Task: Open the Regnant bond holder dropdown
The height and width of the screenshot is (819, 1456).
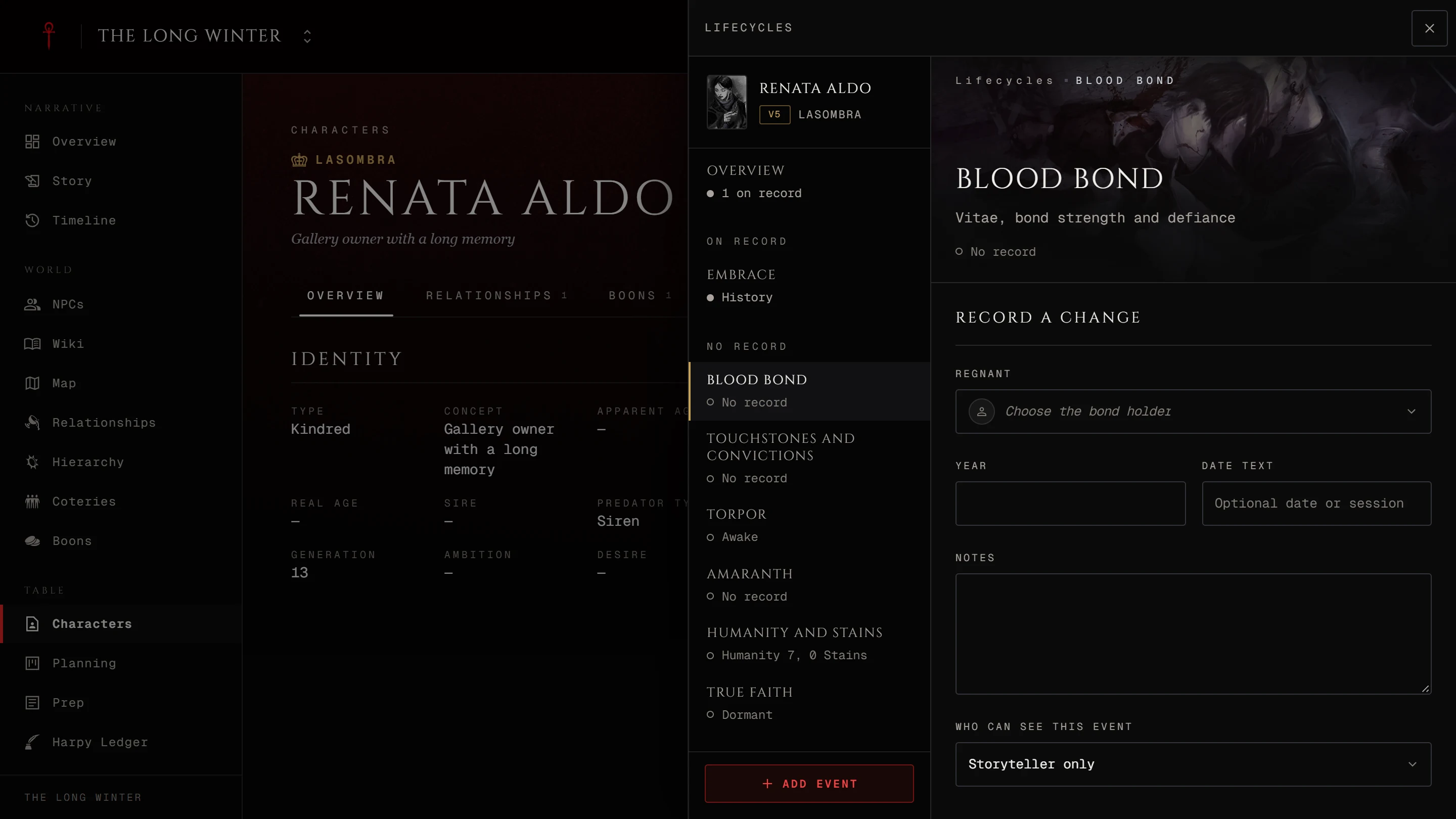Action: [x=1193, y=412]
